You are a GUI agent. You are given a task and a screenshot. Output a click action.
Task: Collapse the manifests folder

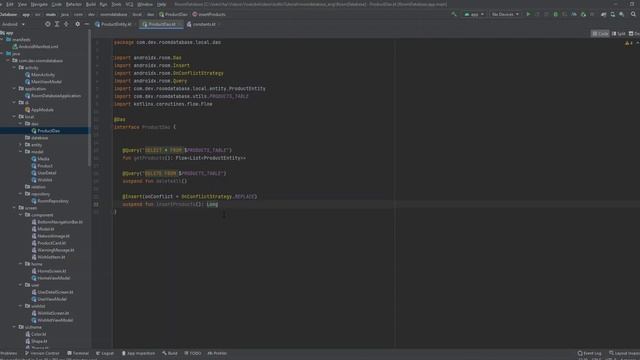2,40
